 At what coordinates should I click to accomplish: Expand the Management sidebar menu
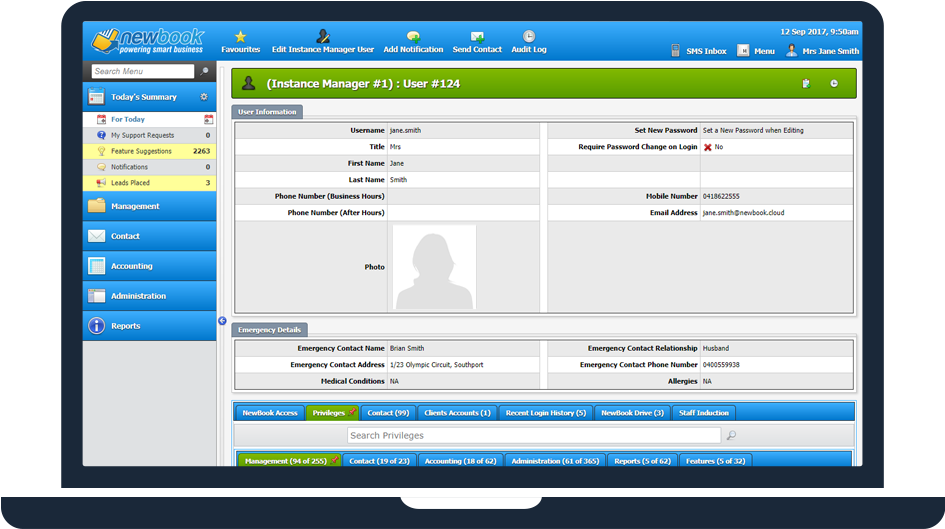point(149,206)
